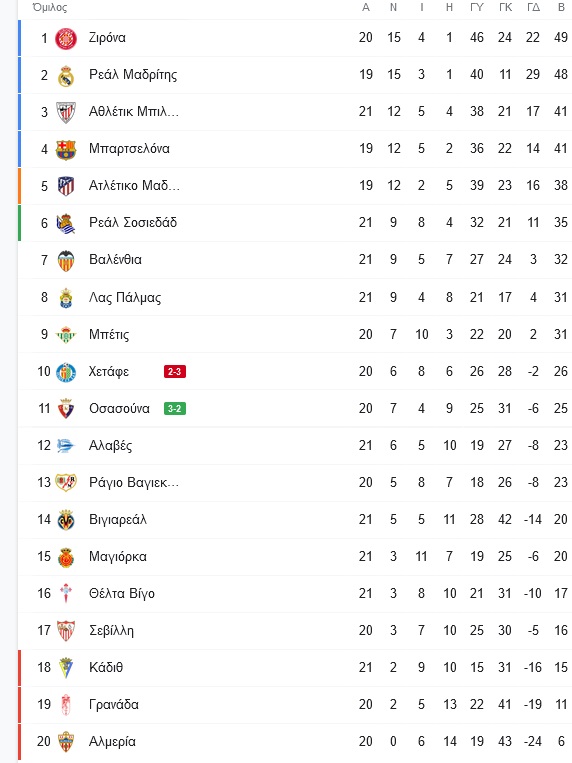Image resolution: width=572 pixels, height=763 pixels.
Task: Select the Μαγιόρκα team name
Action: pos(117,557)
